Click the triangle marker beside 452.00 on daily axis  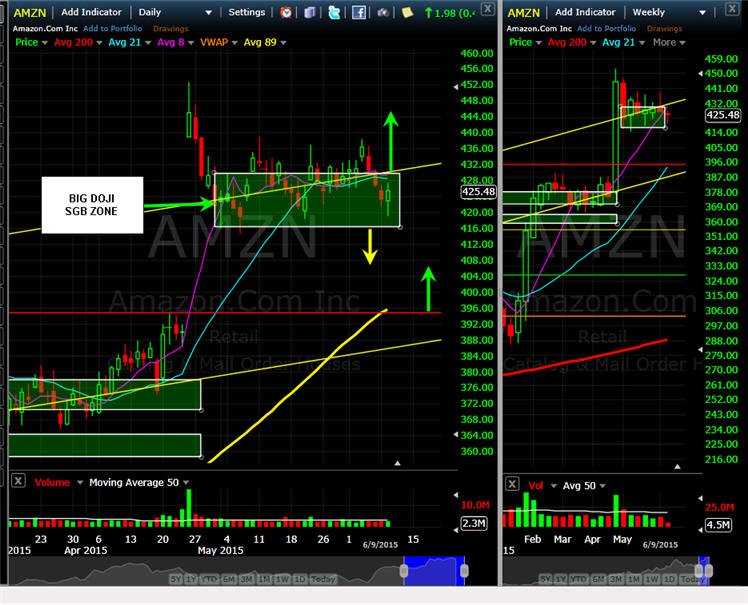(456, 87)
